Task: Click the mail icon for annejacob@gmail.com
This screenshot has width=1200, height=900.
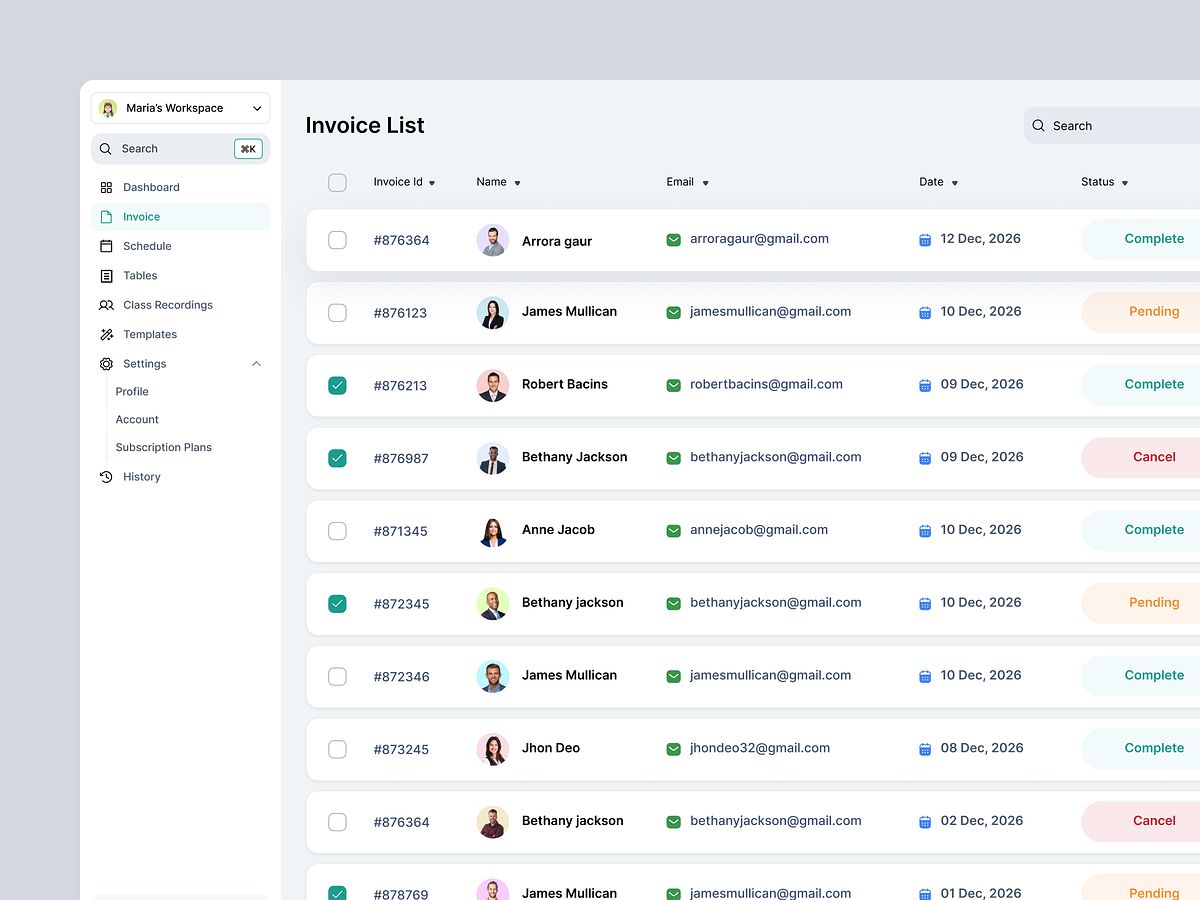Action: tap(673, 531)
